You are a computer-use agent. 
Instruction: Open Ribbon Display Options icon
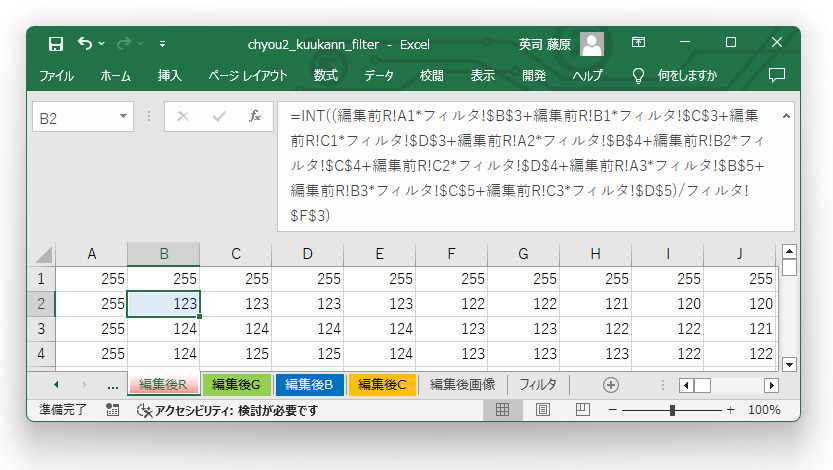(x=638, y=44)
